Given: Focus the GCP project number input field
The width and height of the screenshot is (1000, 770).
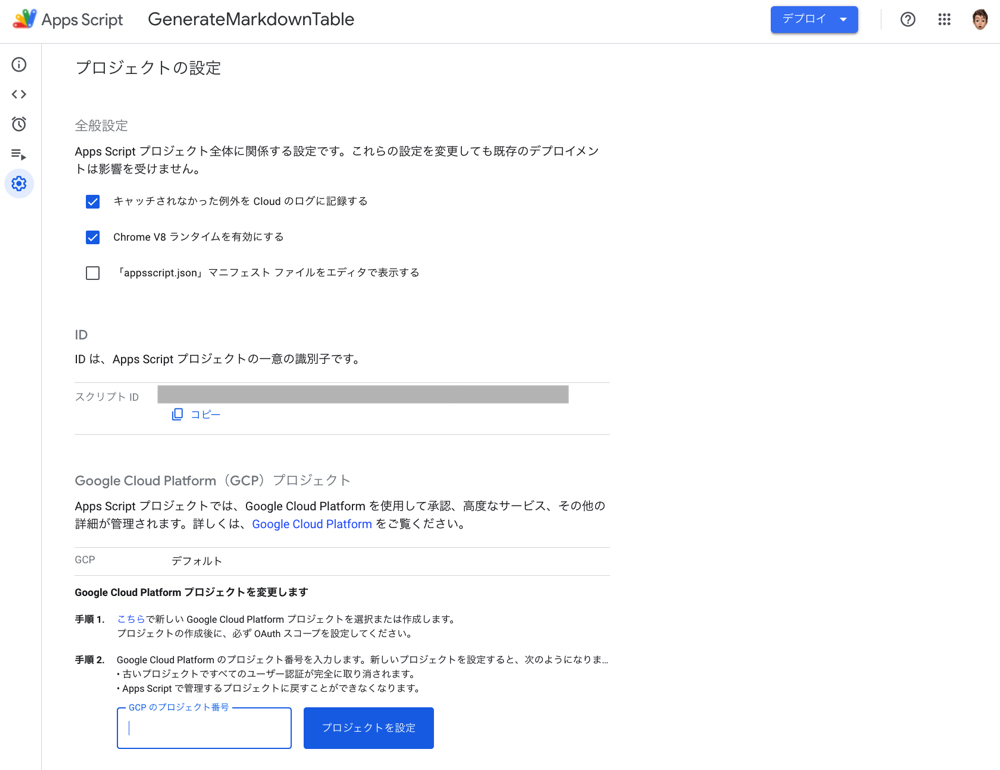Looking at the screenshot, I should pyautogui.click(x=204, y=728).
